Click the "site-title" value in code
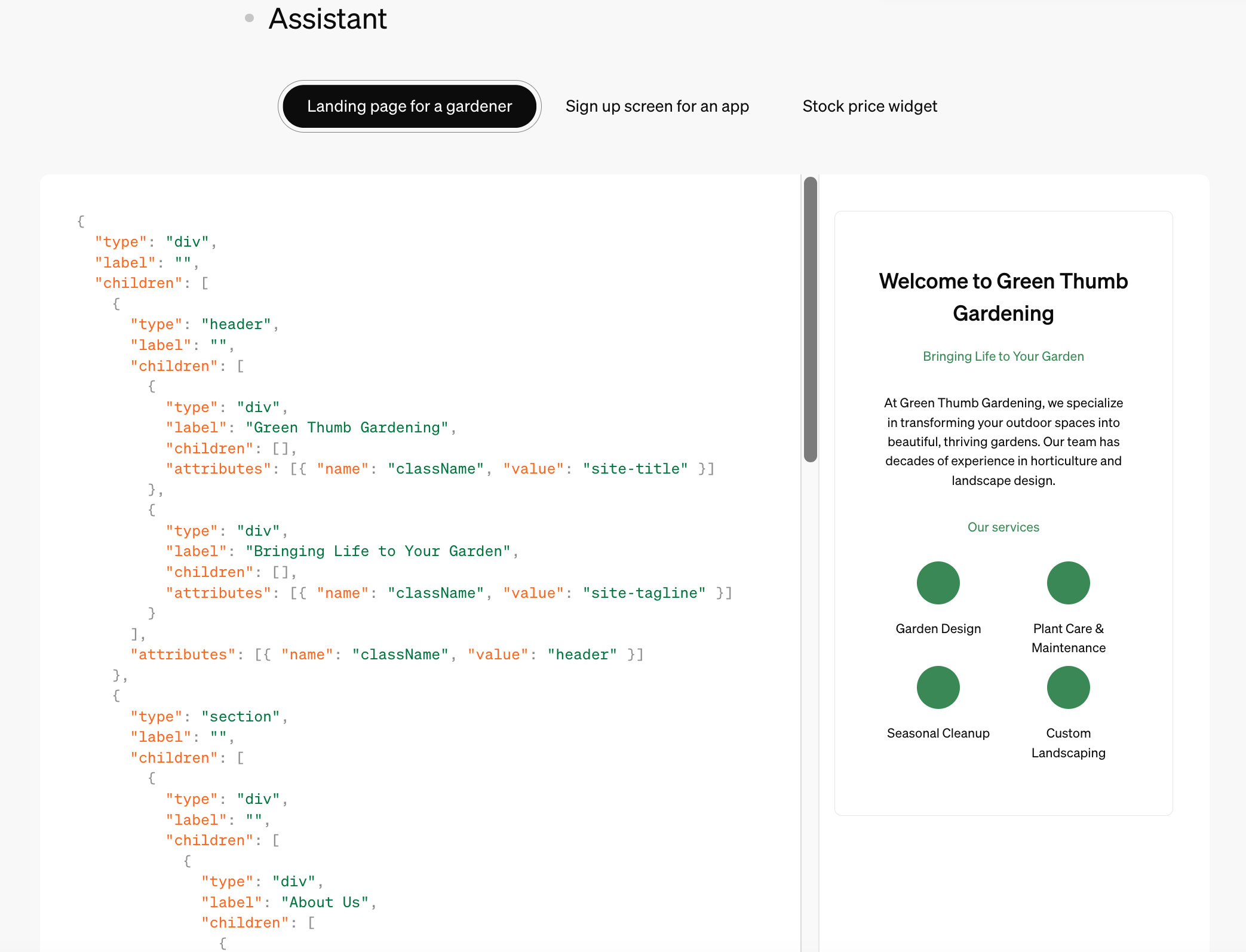The width and height of the screenshot is (1246, 952). (636, 469)
